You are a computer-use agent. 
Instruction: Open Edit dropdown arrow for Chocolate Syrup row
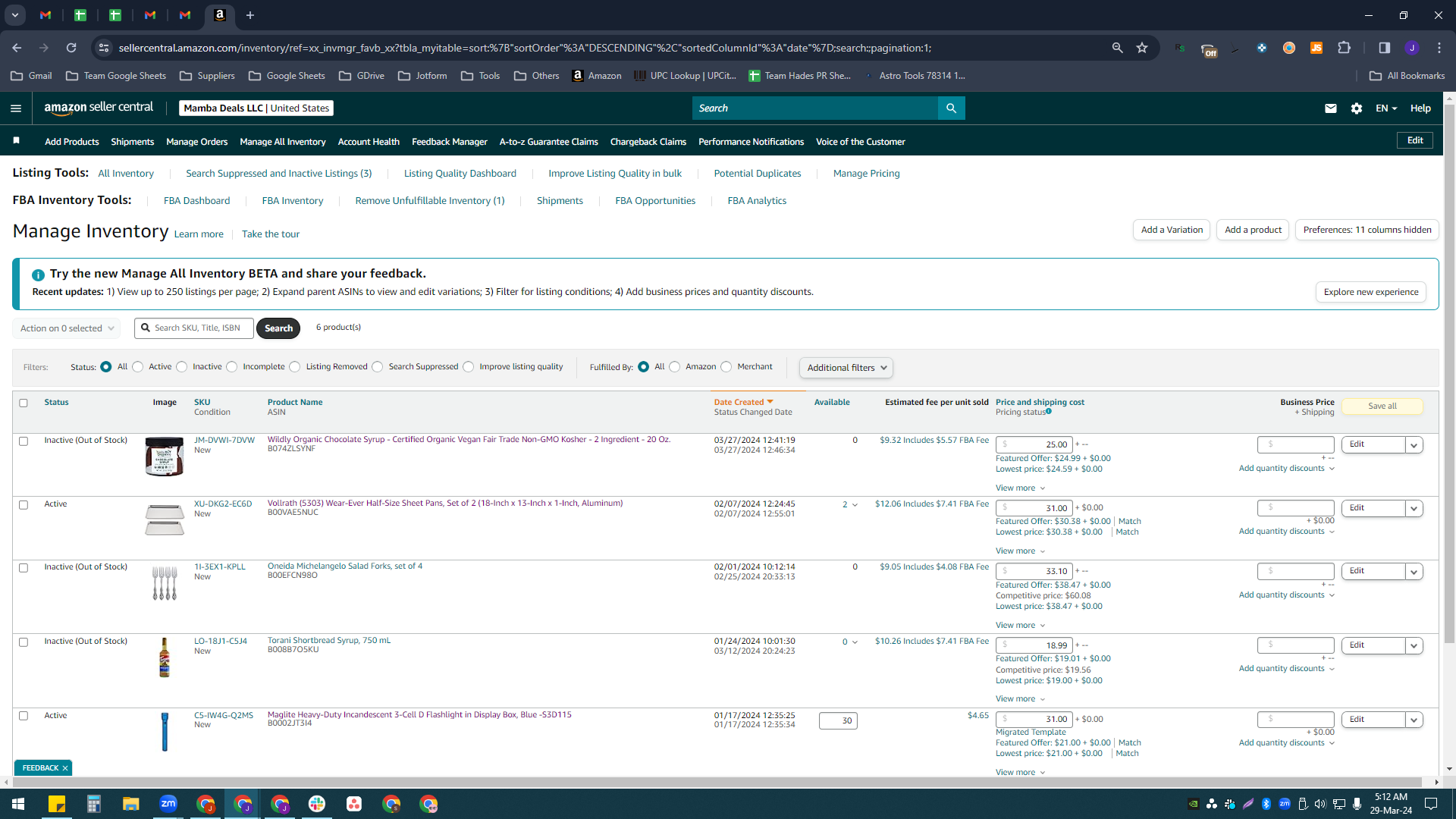coord(1414,445)
